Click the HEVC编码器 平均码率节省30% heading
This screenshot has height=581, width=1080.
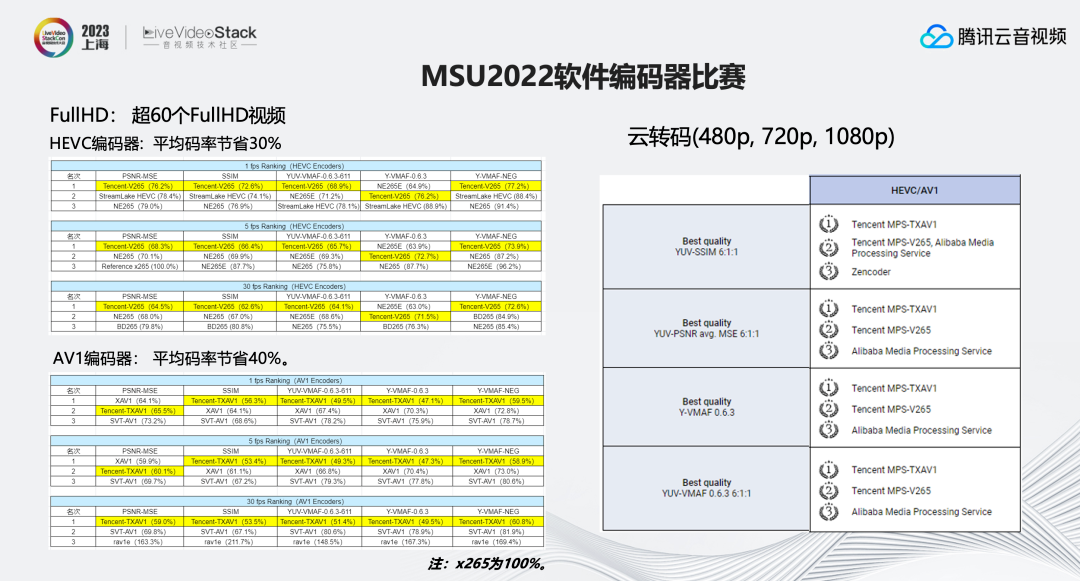(165, 143)
